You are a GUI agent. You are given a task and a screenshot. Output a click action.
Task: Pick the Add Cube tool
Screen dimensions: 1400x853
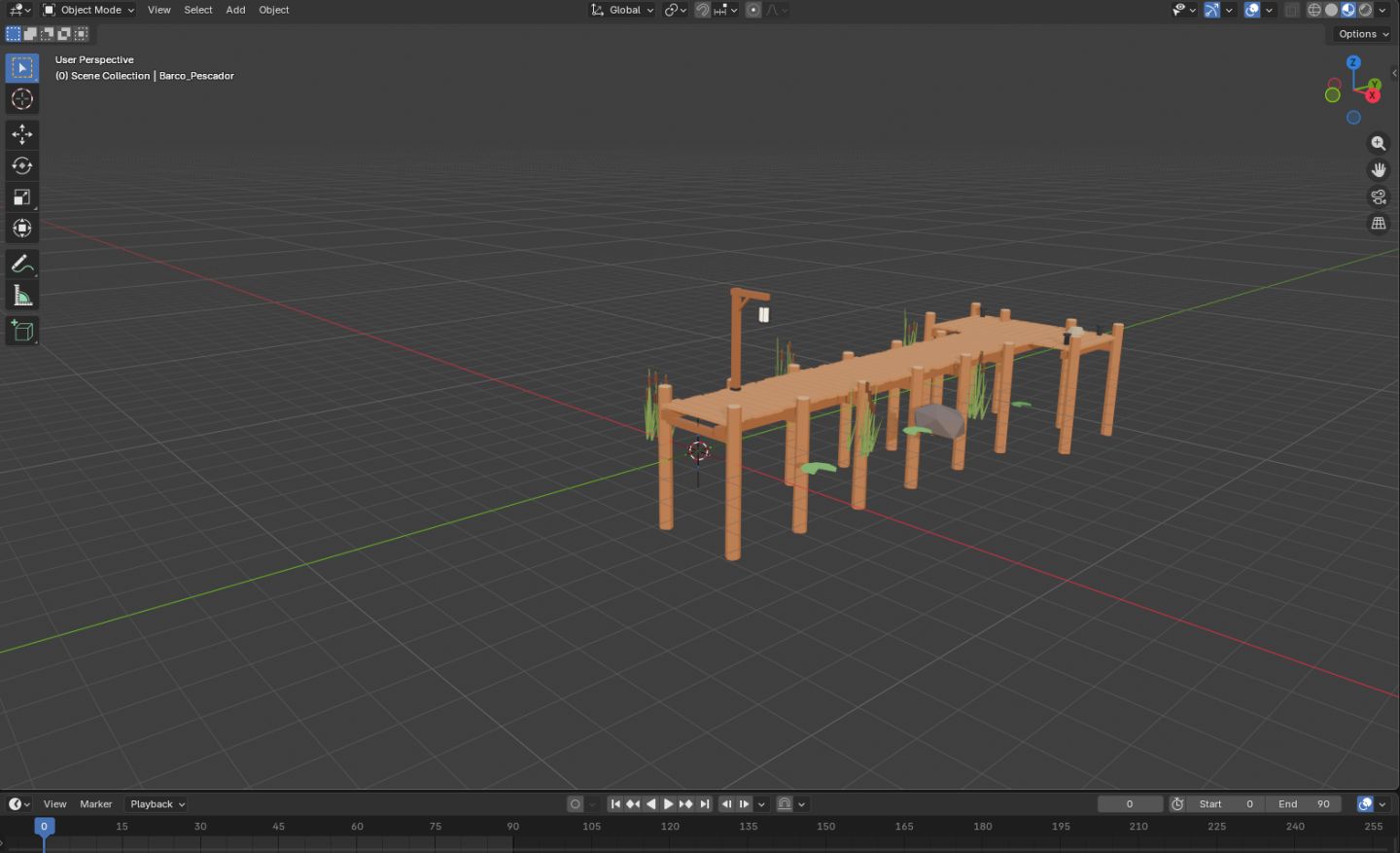tap(22, 331)
